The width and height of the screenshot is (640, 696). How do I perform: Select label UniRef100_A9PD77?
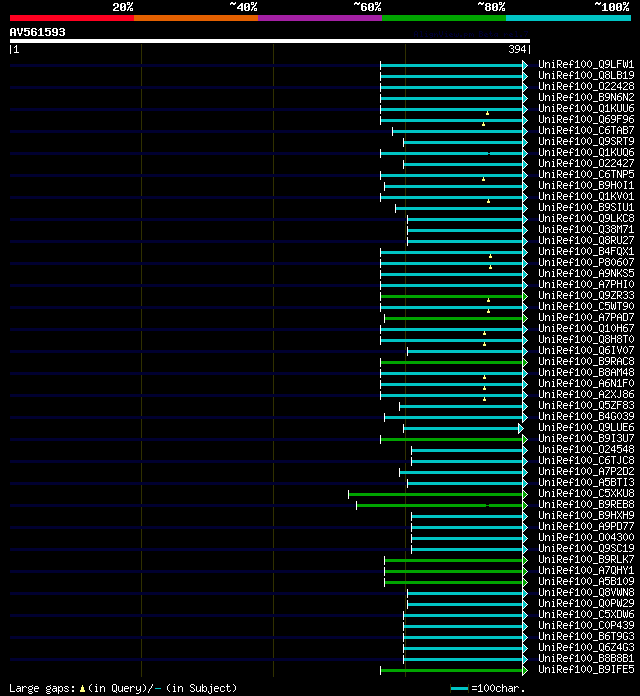(586, 526)
